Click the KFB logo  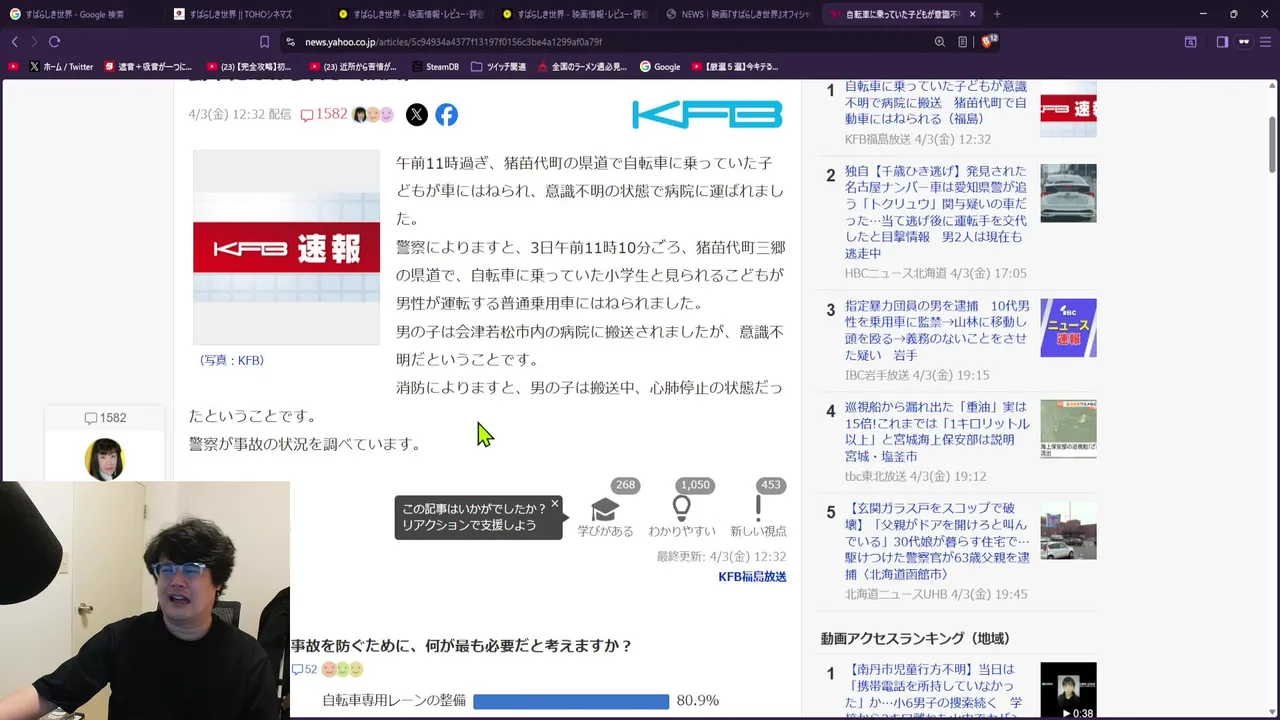[707, 115]
